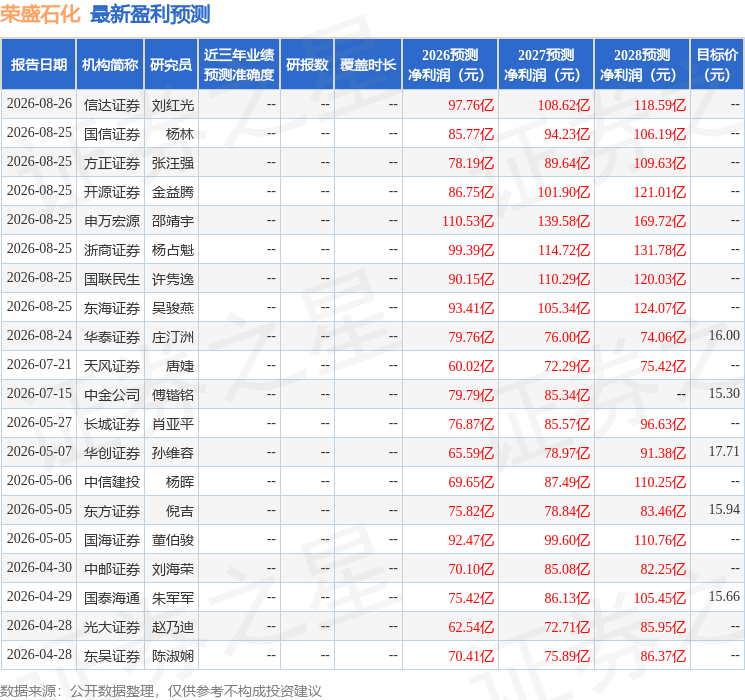Click target price 15.66

pyautogui.click(x=724, y=596)
